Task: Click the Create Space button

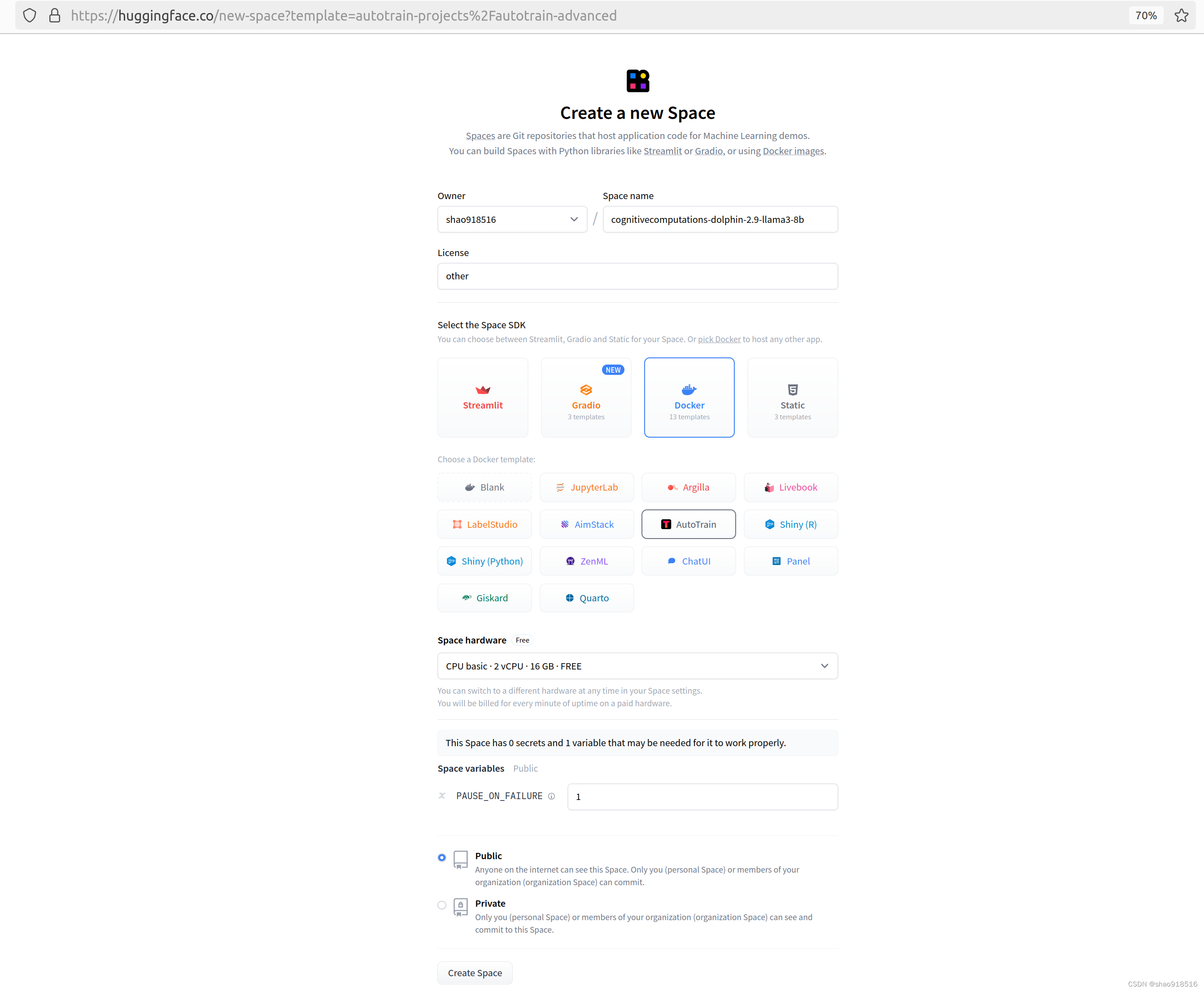Action: point(475,973)
